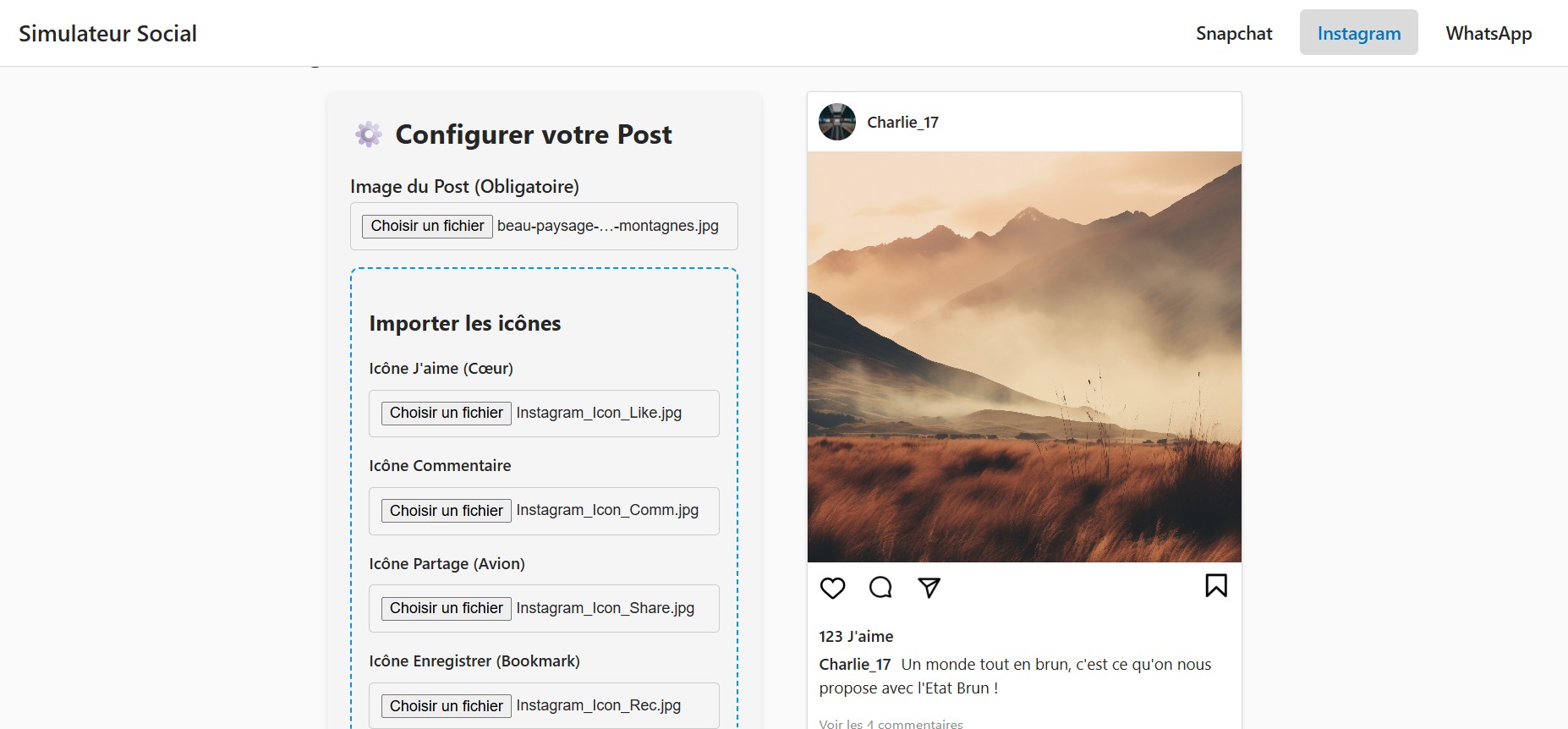Screen dimensions: 1568x729
Task: Choose file for Icône Enregistrer
Action: (446, 706)
